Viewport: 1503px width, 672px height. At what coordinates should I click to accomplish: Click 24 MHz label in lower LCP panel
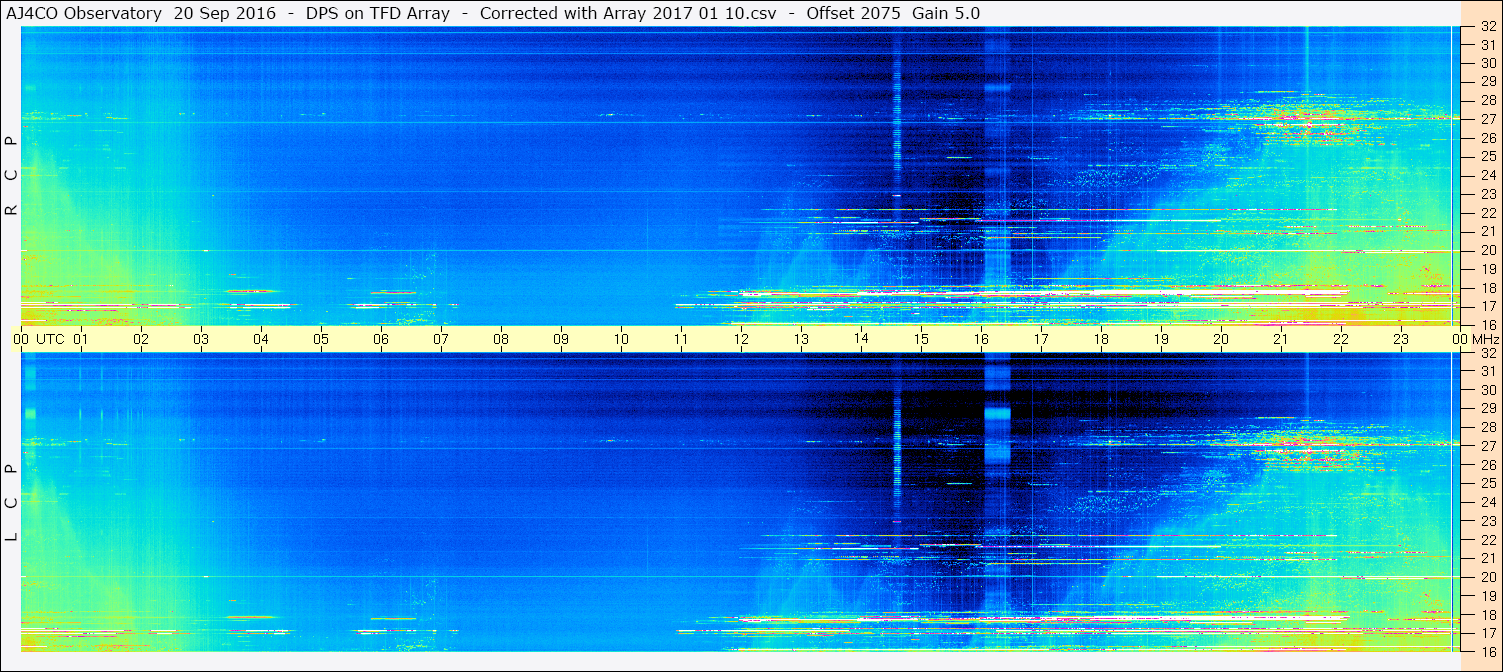pyautogui.click(x=1487, y=502)
